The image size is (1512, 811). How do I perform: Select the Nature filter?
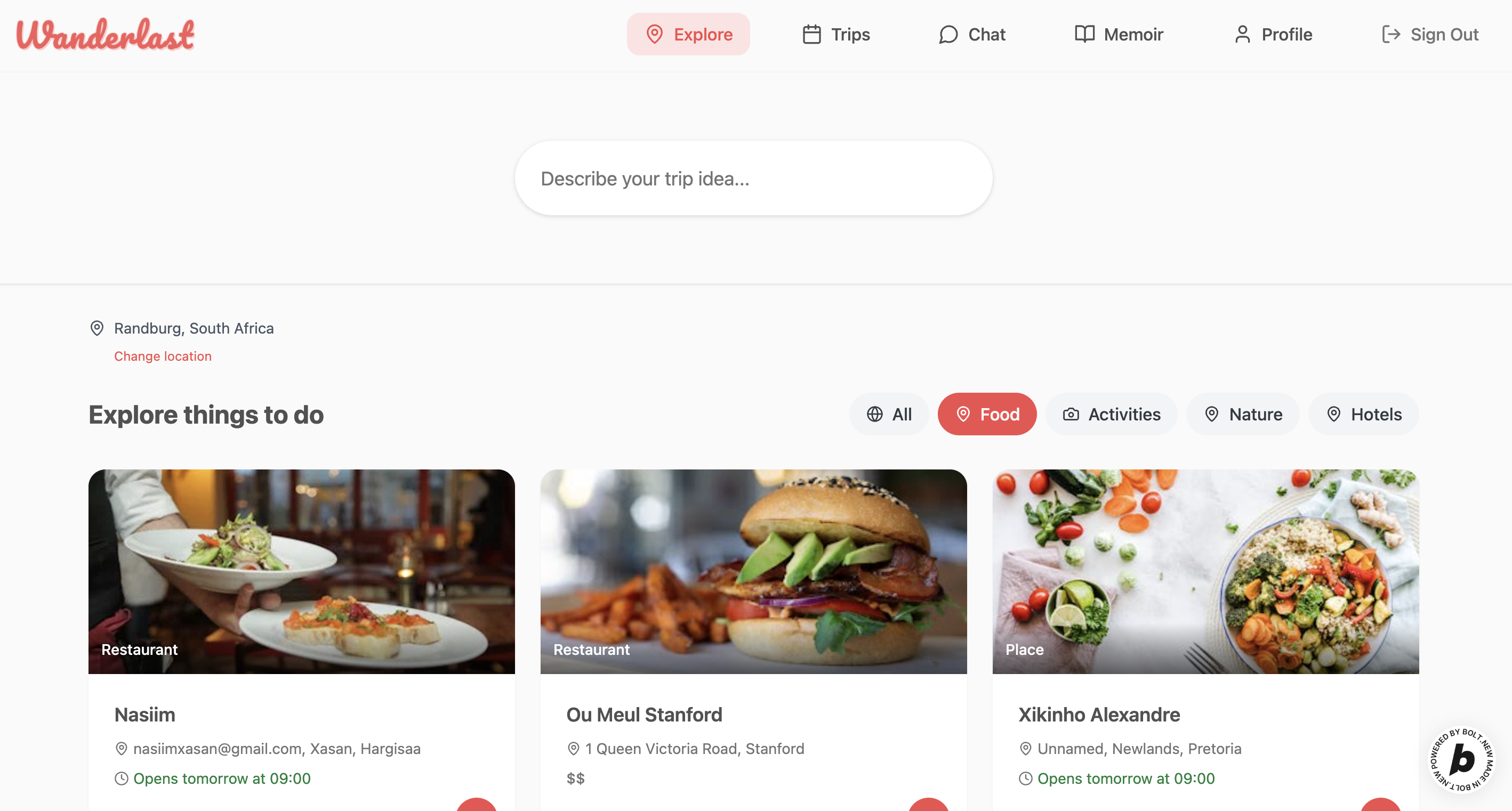point(1243,413)
